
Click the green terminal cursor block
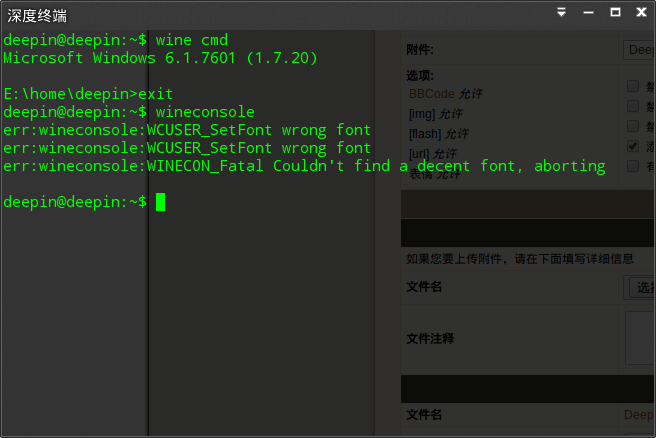(160, 202)
